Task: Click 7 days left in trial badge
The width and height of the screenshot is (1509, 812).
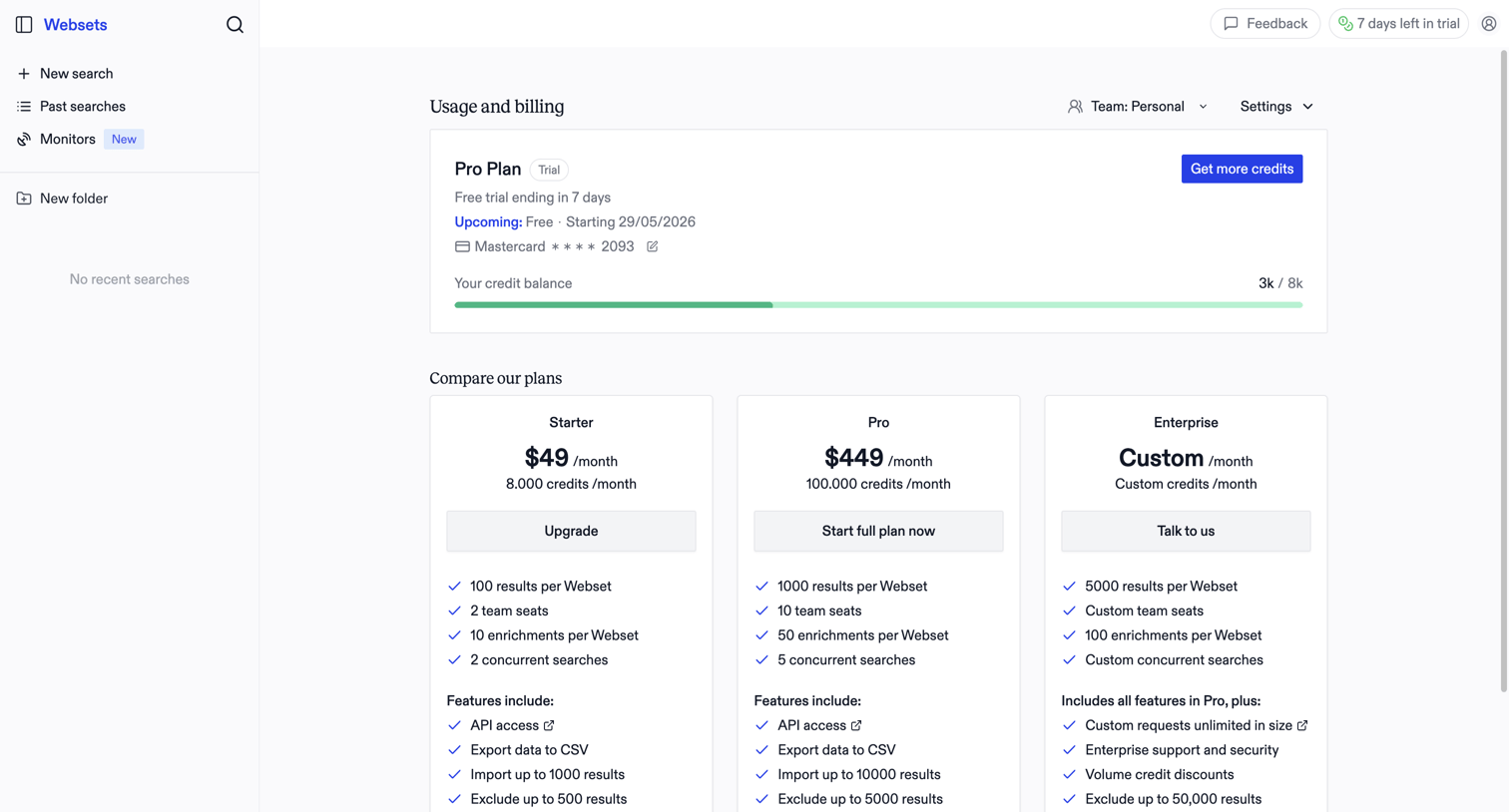Action: pyautogui.click(x=1398, y=24)
